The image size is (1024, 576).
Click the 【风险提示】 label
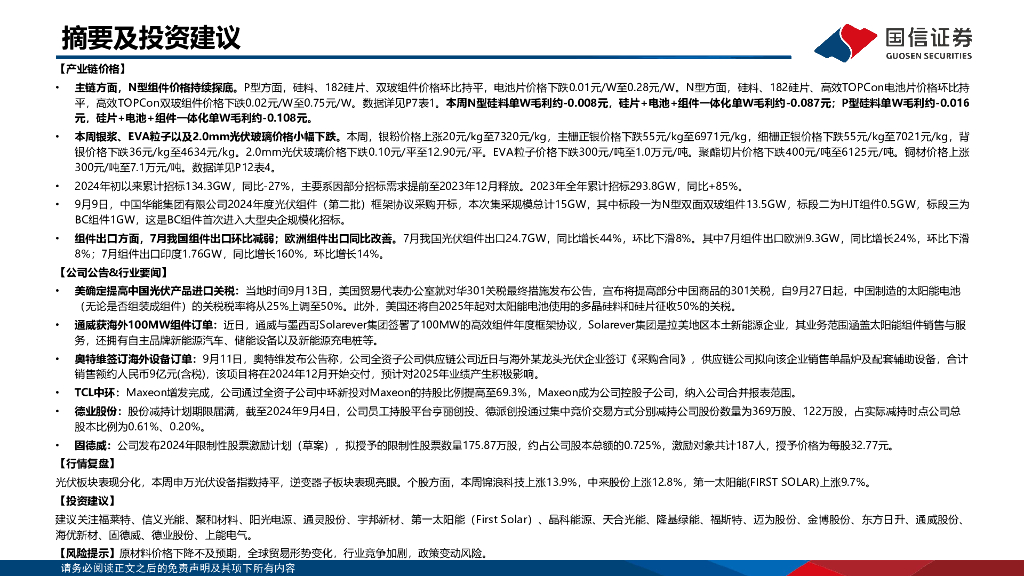[86, 553]
